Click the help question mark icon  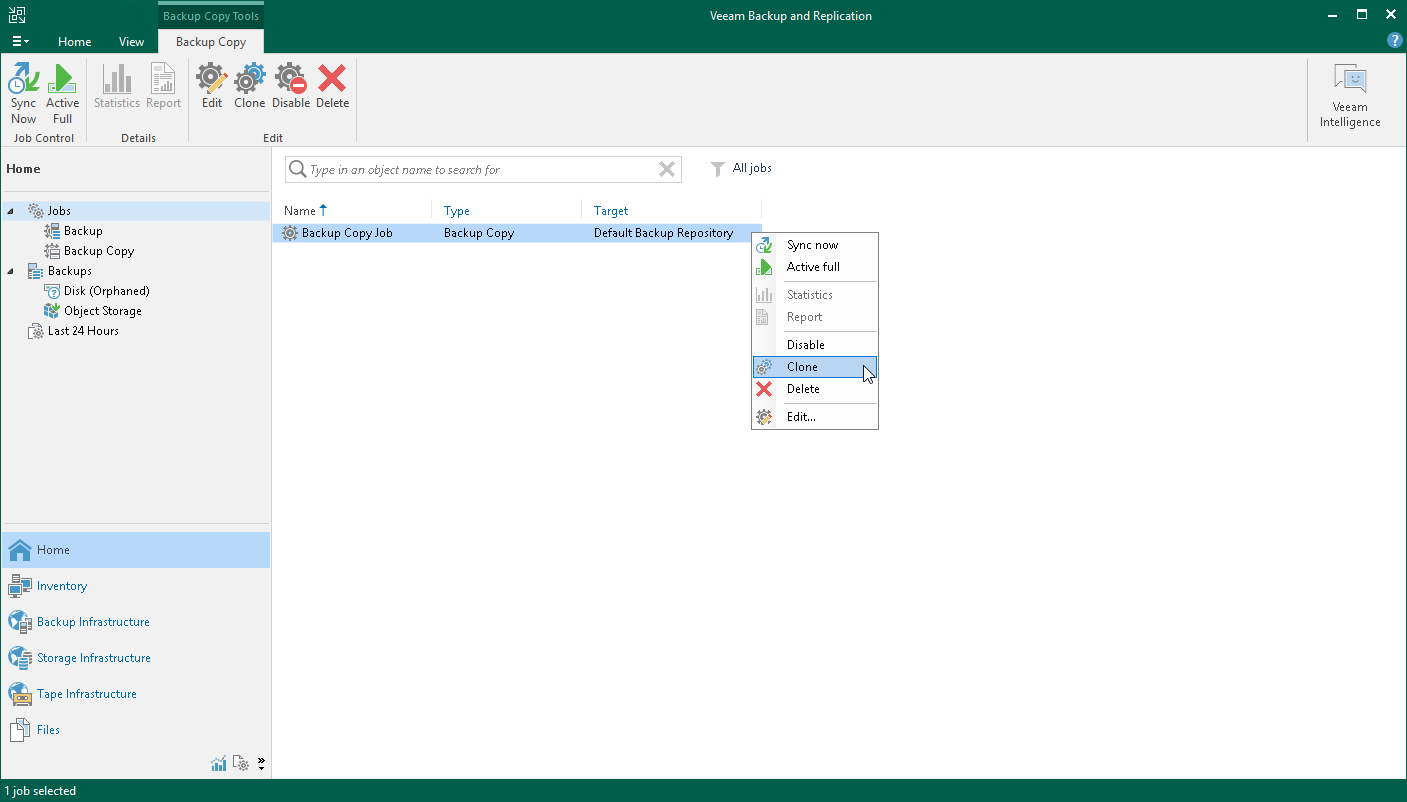click(1395, 40)
